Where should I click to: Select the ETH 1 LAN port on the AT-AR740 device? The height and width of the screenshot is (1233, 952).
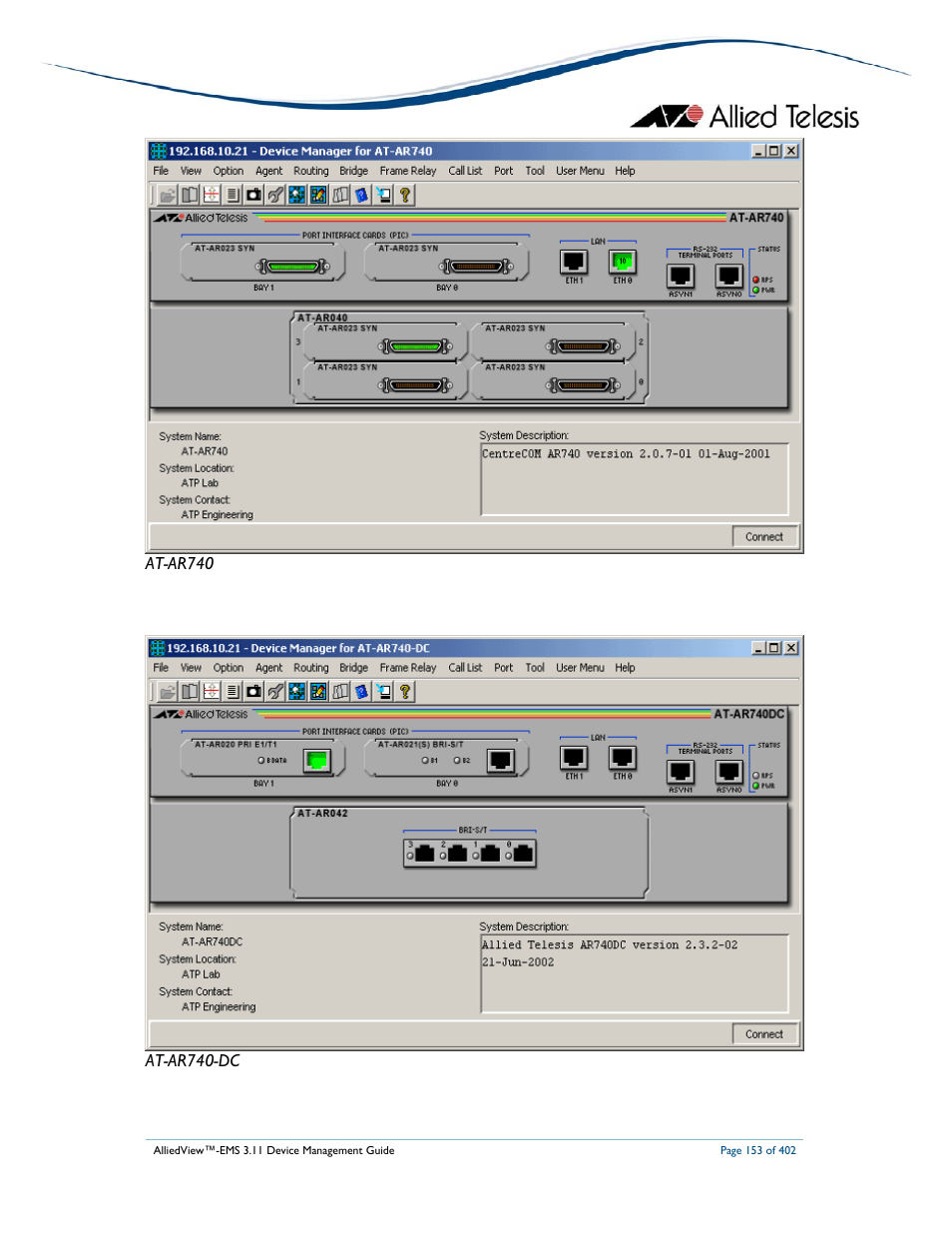coord(574,262)
